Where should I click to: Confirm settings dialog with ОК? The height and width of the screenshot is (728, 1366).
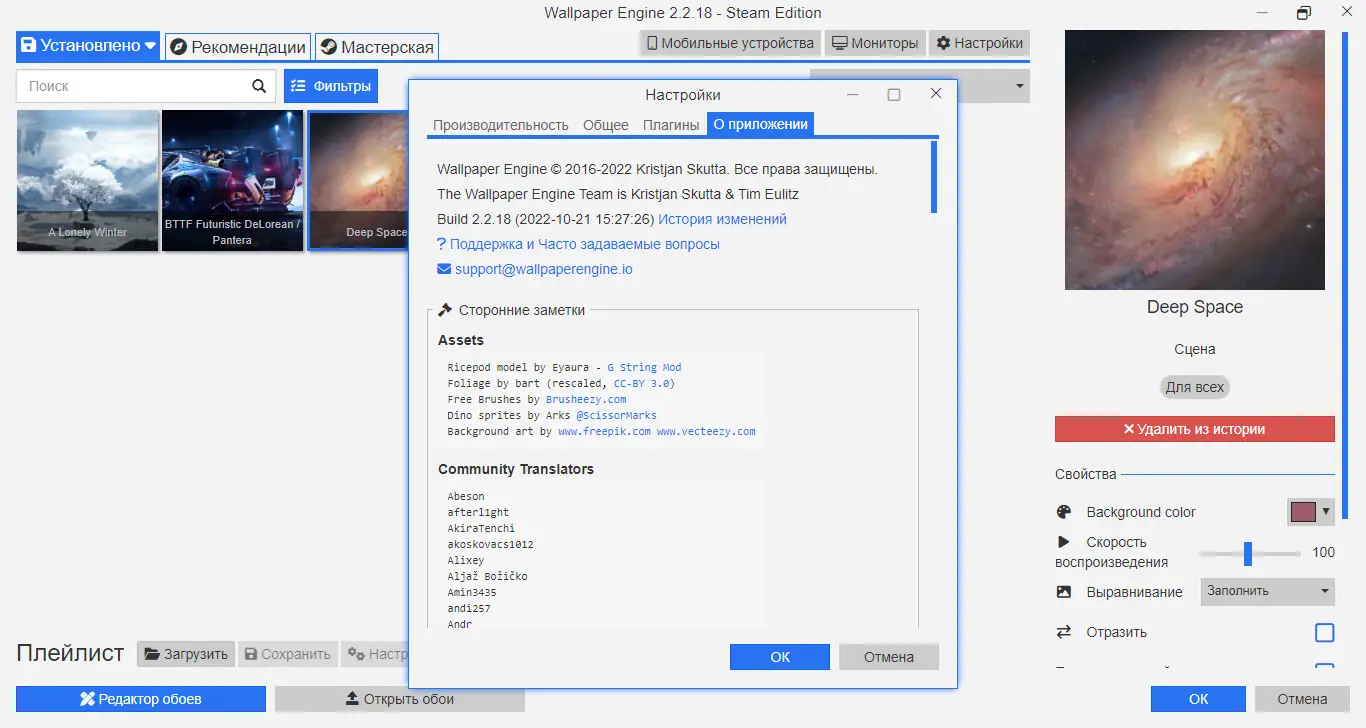(x=780, y=657)
